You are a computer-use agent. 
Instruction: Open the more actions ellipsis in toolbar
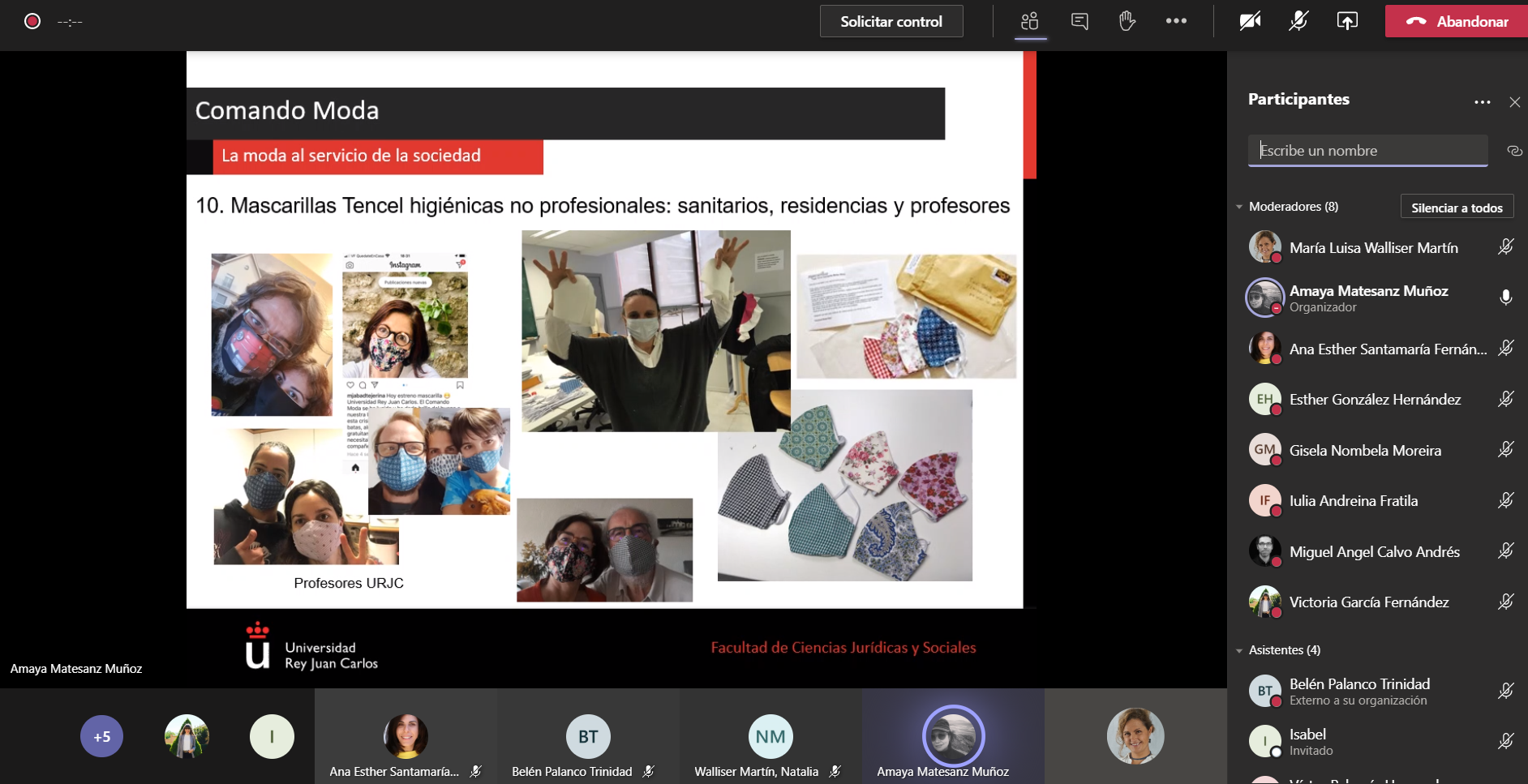click(1176, 21)
